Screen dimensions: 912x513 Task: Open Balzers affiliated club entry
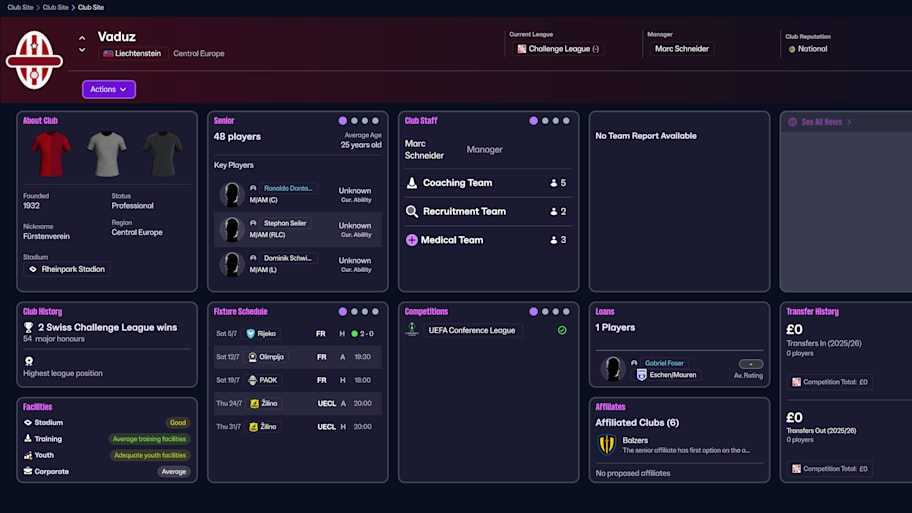679,445
